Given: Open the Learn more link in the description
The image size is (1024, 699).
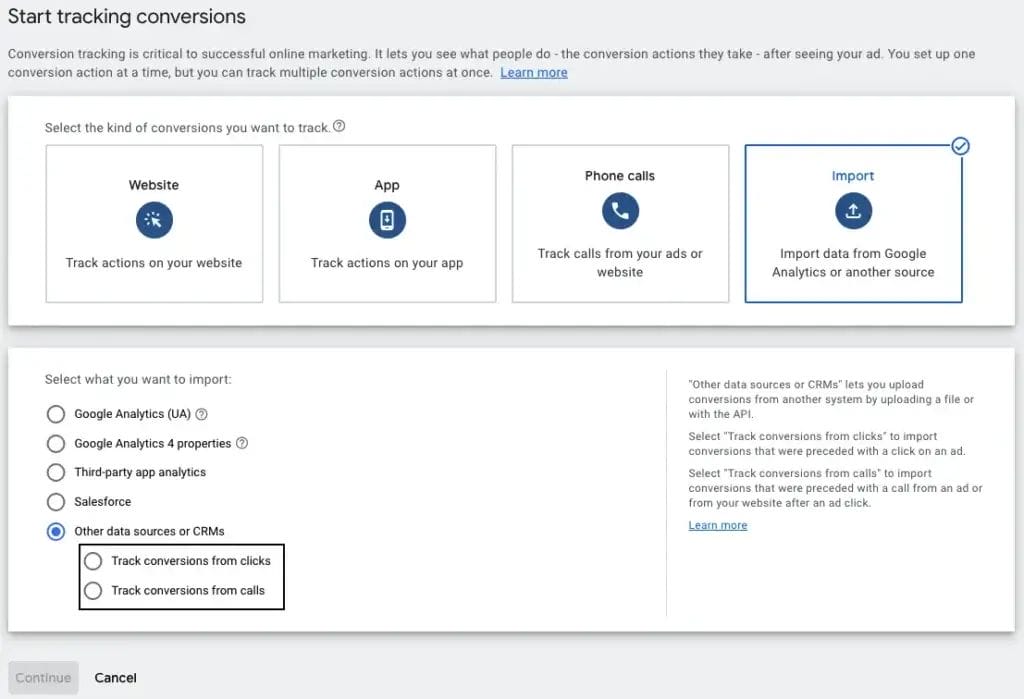Looking at the screenshot, I should coord(533,72).
